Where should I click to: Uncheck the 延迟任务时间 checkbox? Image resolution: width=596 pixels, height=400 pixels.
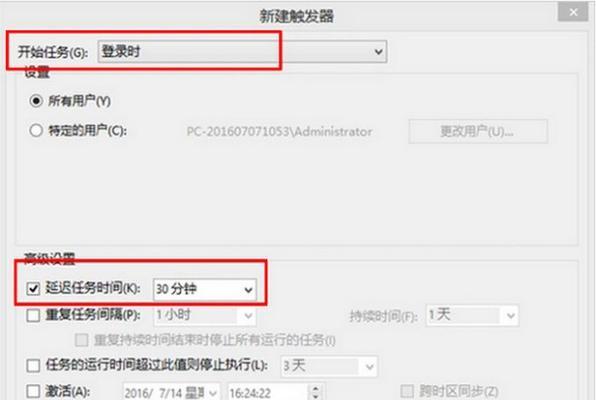(x=33, y=289)
